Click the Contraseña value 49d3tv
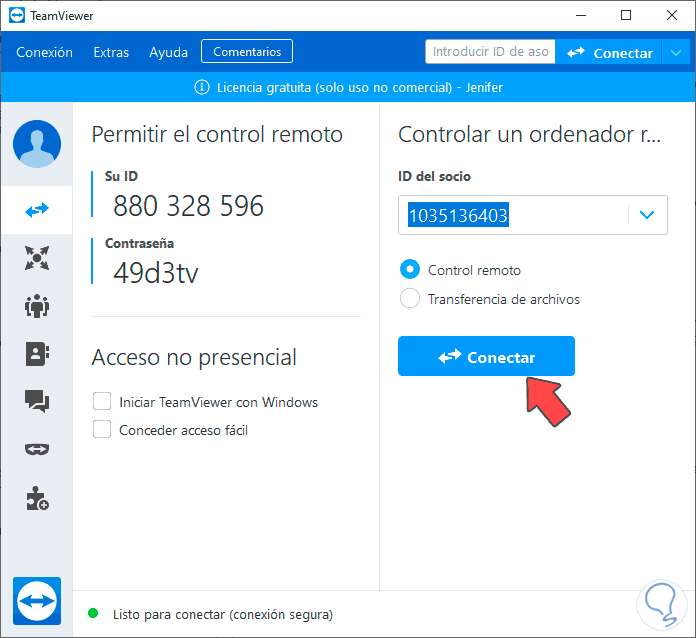Screen dimensions: 696x638 point(156,273)
